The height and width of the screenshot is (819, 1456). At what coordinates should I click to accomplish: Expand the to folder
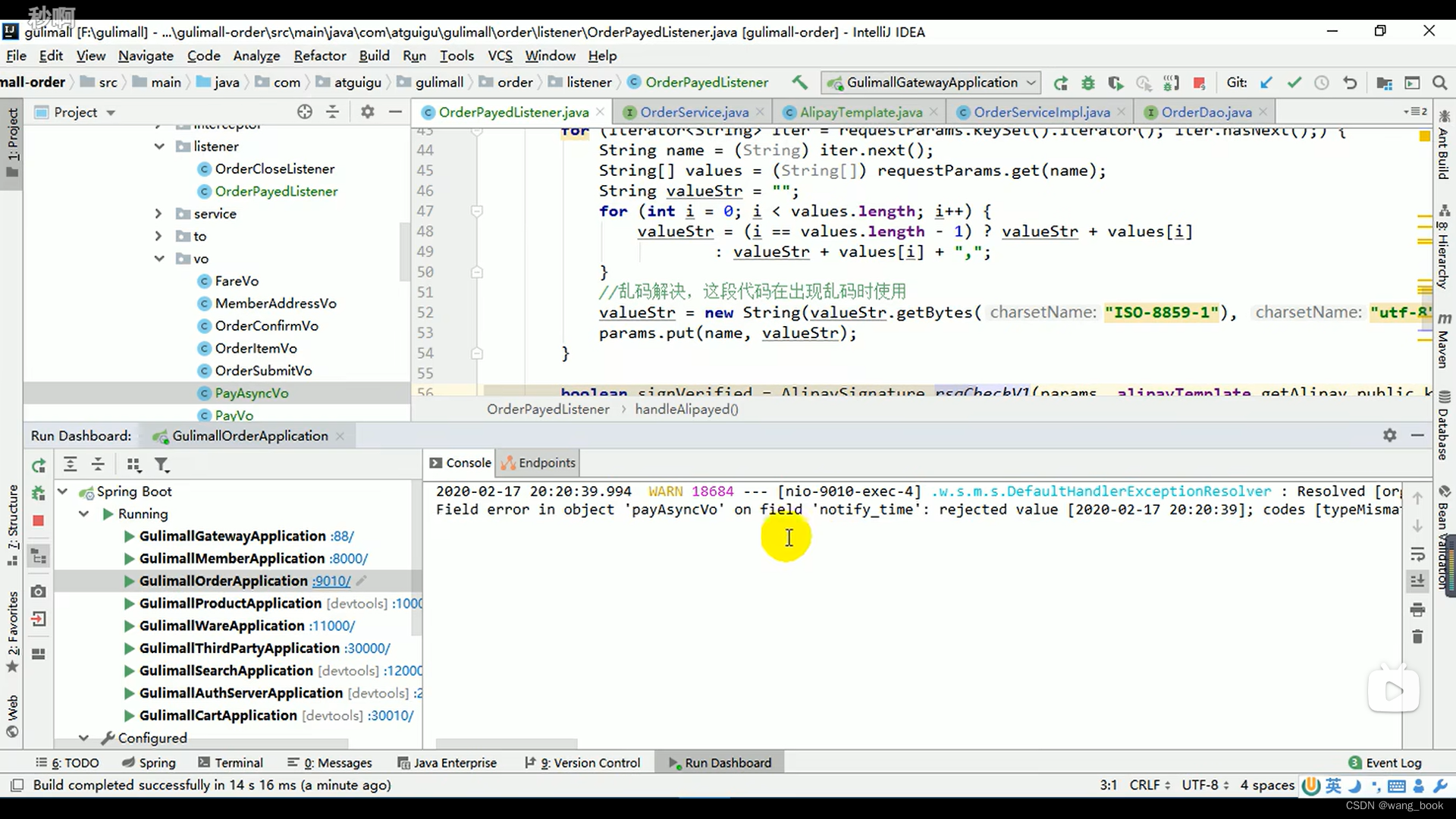click(158, 237)
